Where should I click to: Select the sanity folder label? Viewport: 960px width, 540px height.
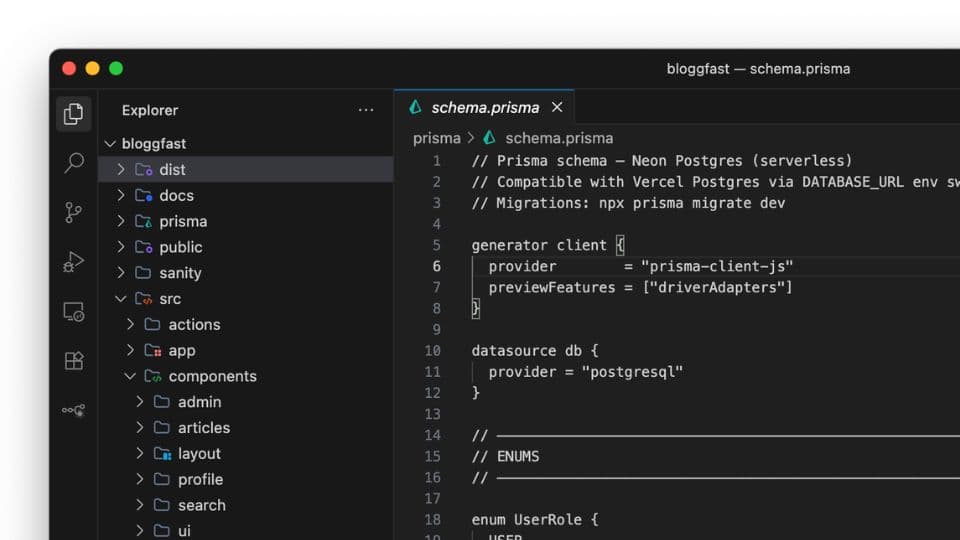click(x=180, y=273)
